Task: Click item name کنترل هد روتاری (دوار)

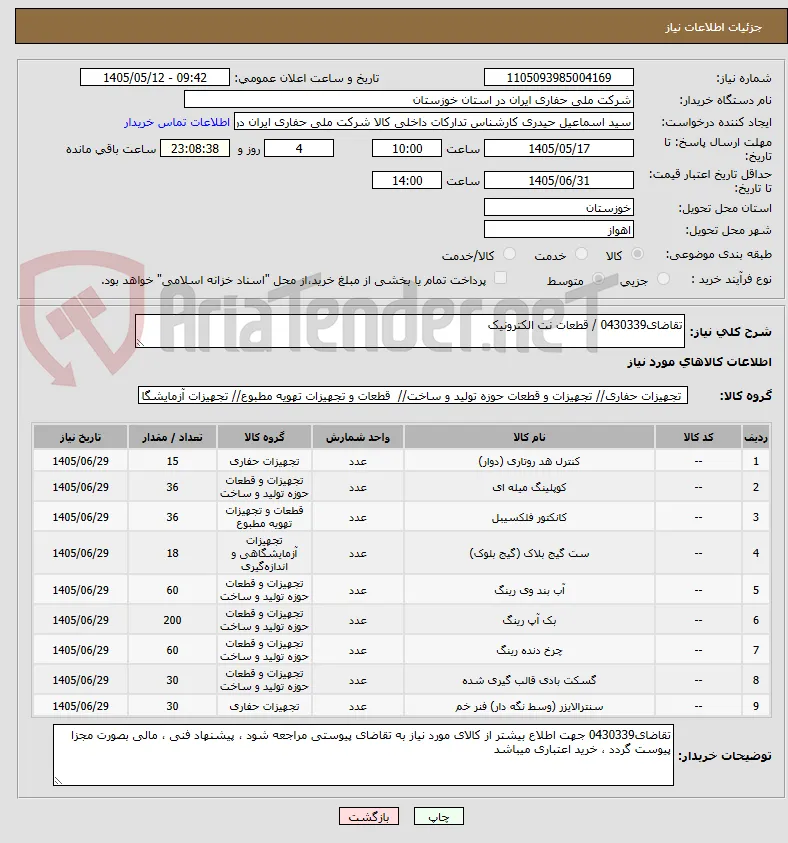Action: tap(529, 461)
